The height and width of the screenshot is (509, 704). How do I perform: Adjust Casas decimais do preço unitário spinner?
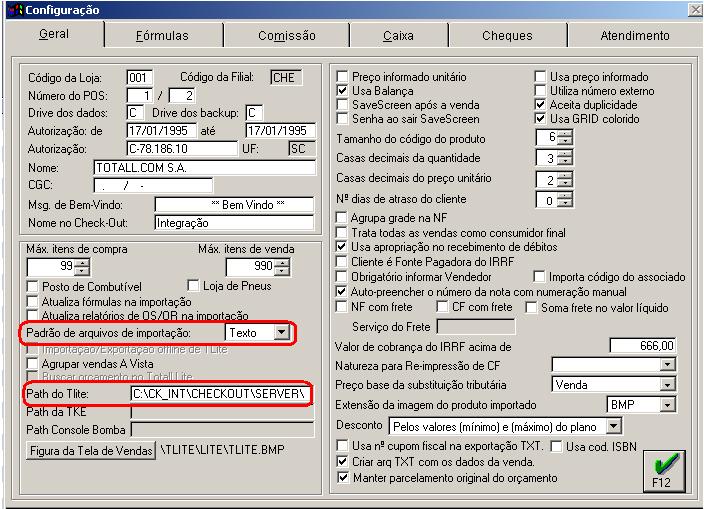pos(565,180)
